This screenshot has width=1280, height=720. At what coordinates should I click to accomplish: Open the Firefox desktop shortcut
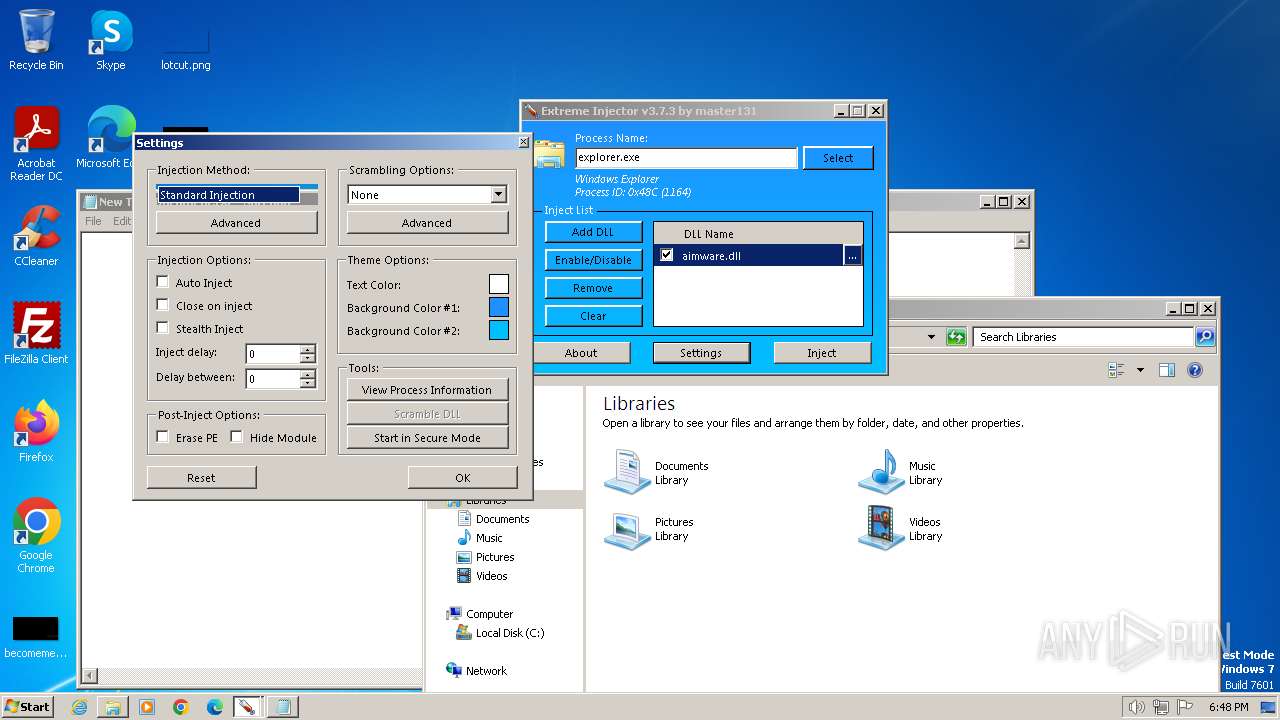tap(36, 432)
